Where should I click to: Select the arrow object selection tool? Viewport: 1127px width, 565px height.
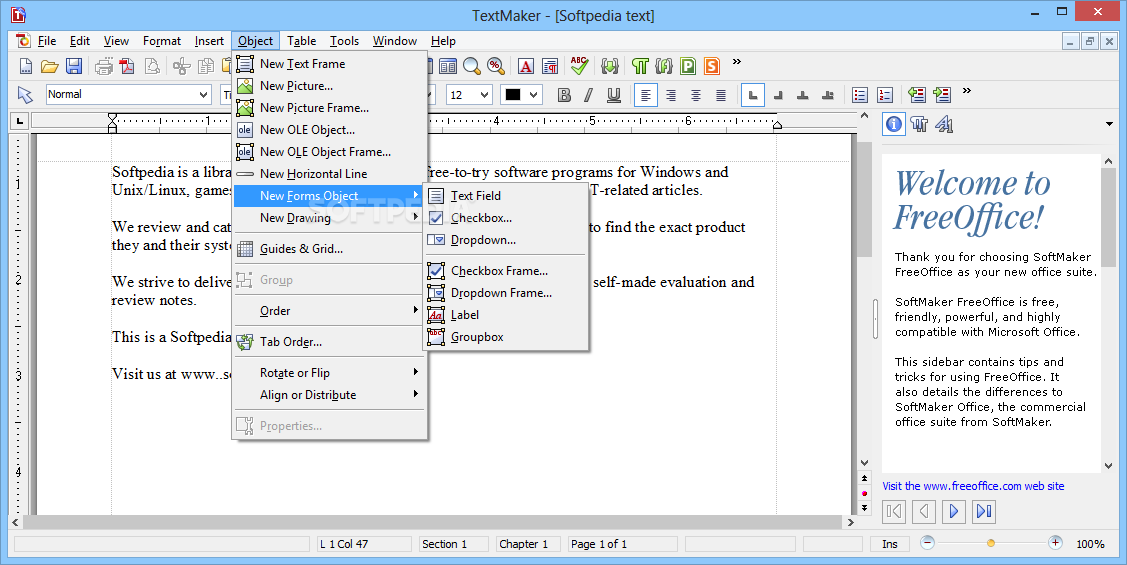point(26,95)
